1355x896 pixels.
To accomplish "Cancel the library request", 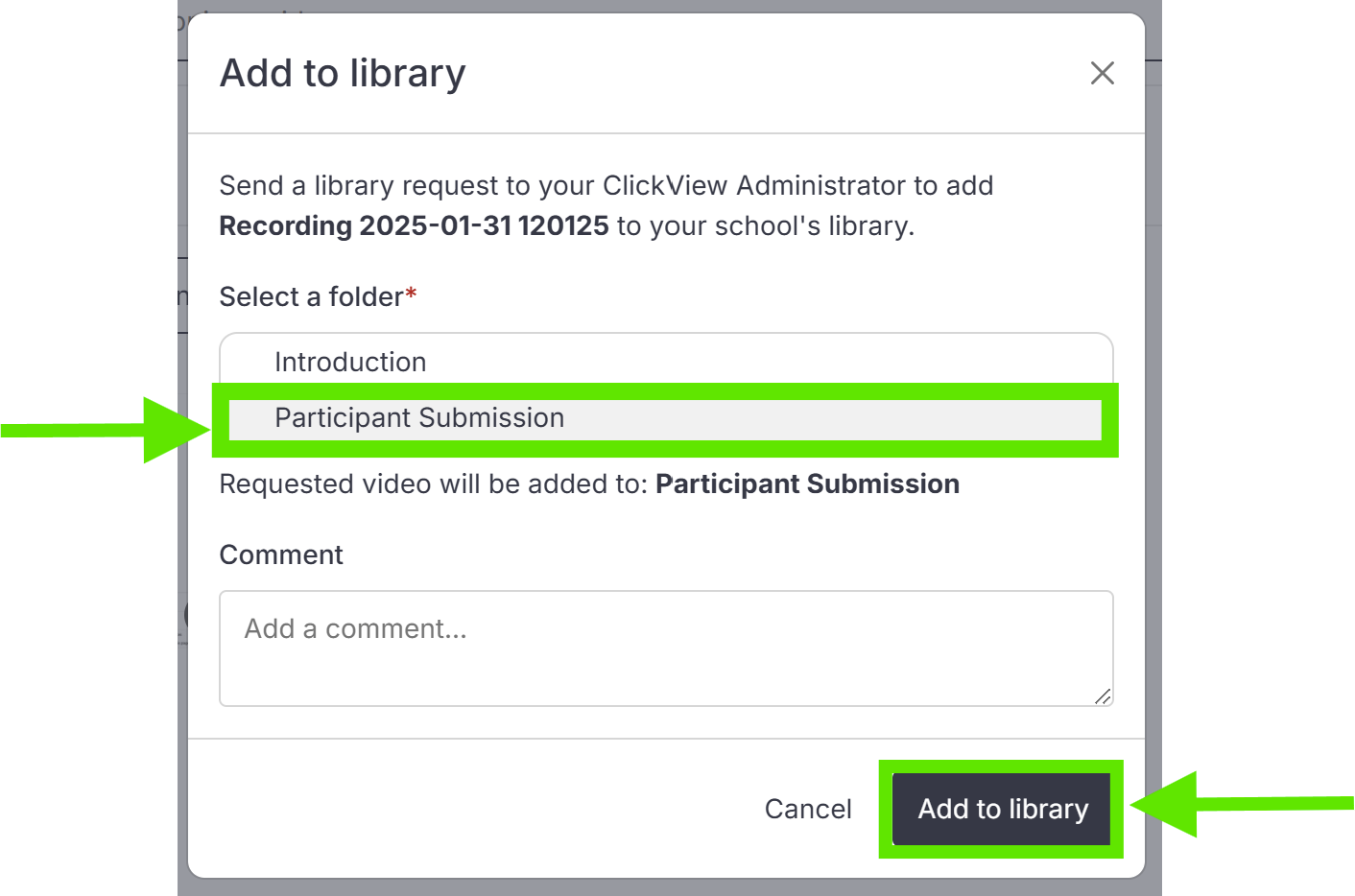I will [x=808, y=809].
